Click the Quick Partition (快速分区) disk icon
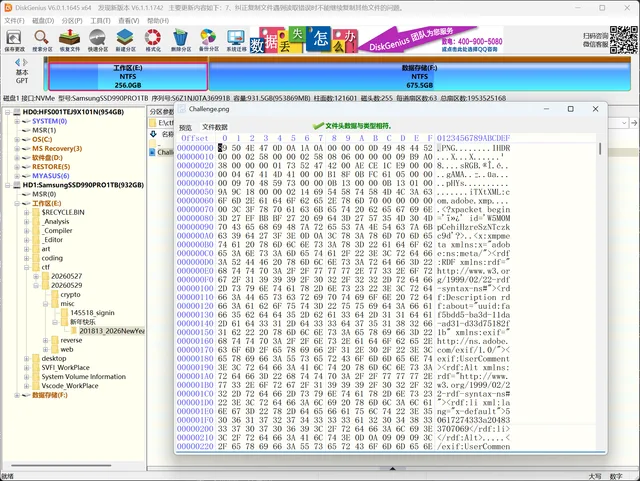The width and height of the screenshot is (640, 481). pos(98,38)
